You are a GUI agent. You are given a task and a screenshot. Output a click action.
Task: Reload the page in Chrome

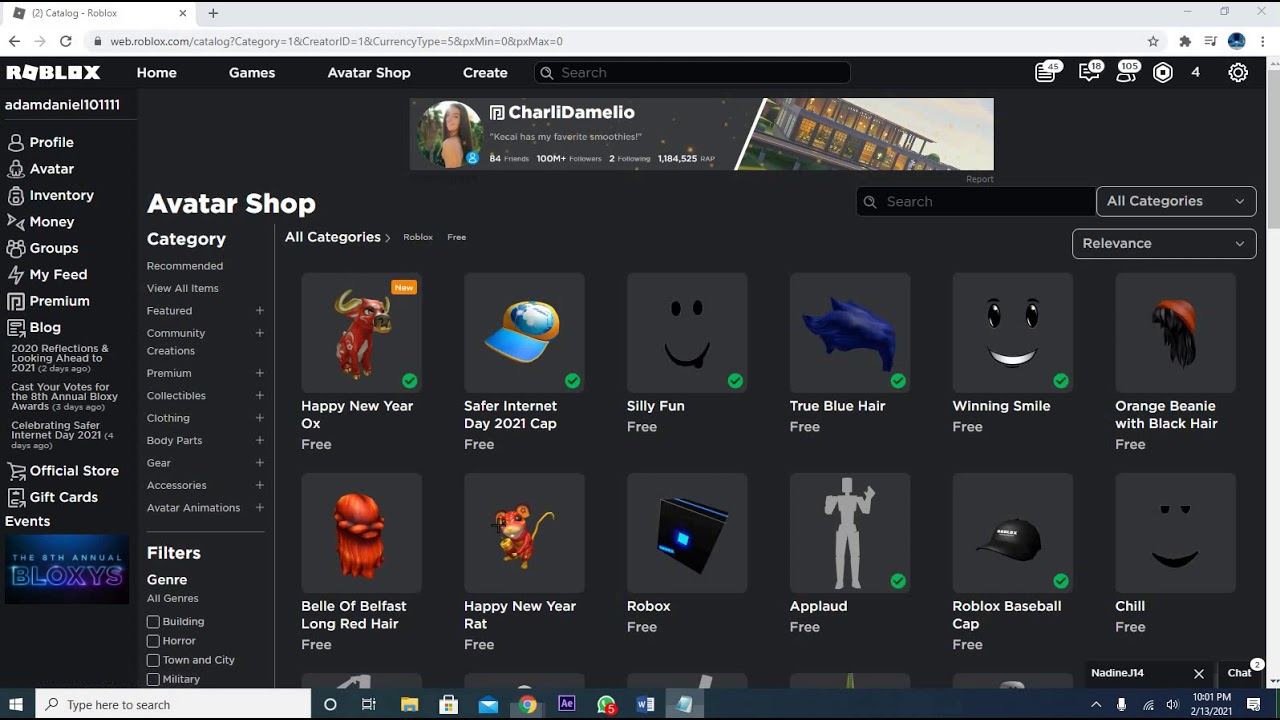click(x=66, y=41)
